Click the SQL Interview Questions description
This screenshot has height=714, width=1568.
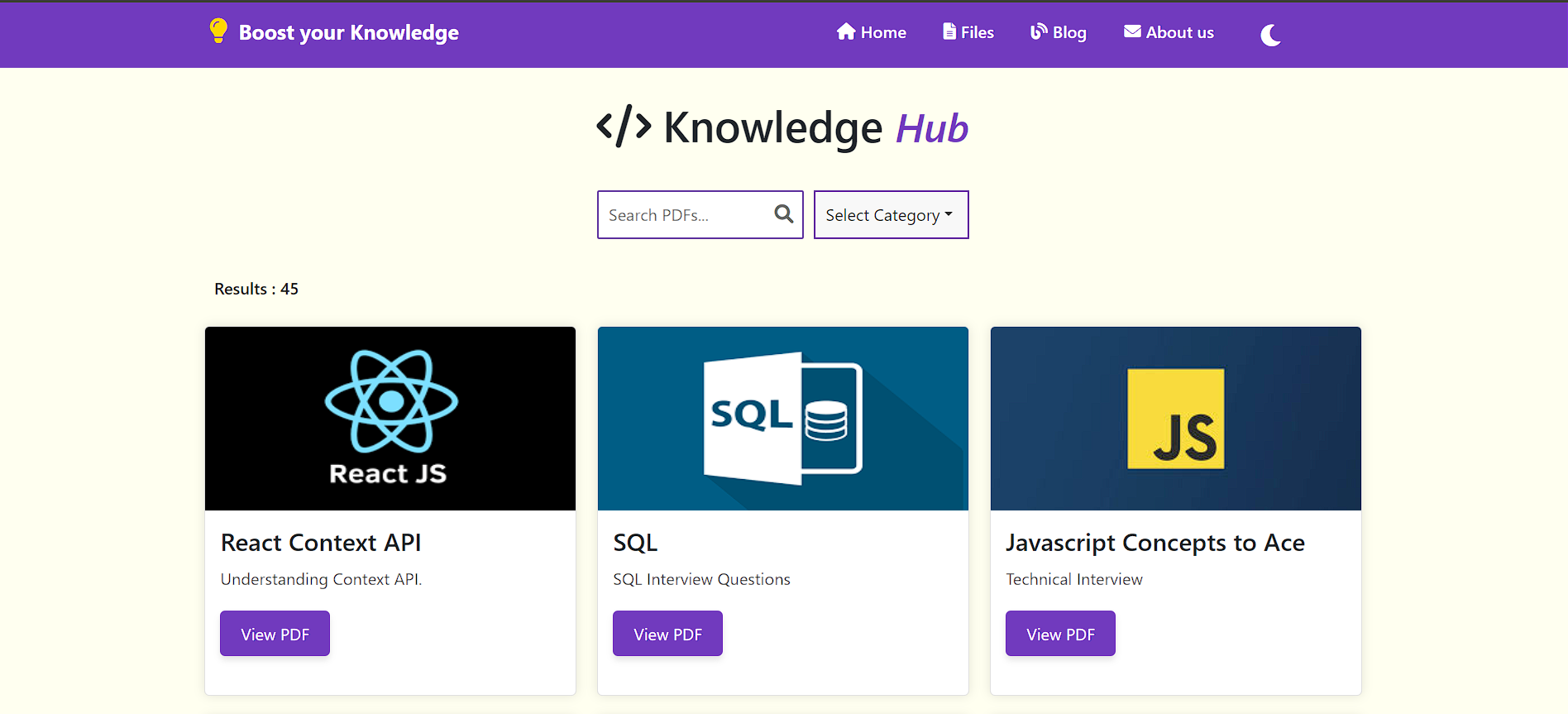click(701, 579)
